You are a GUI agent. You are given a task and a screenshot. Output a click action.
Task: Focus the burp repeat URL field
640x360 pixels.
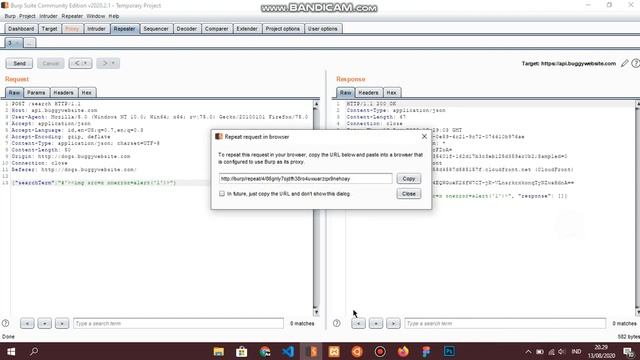(305, 178)
